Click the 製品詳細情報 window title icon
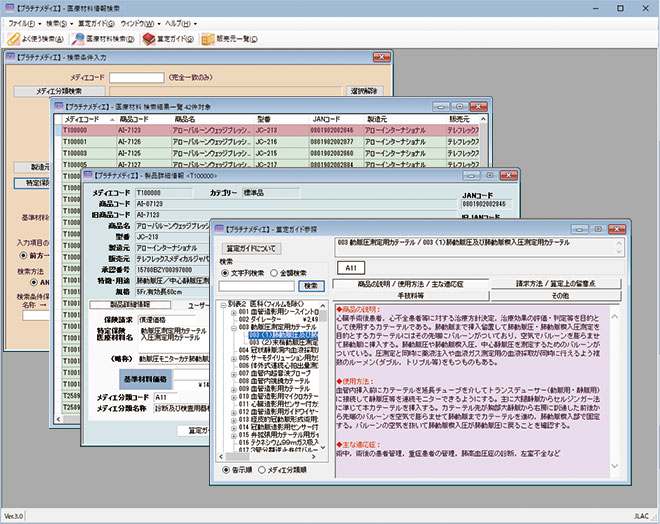 point(88,175)
